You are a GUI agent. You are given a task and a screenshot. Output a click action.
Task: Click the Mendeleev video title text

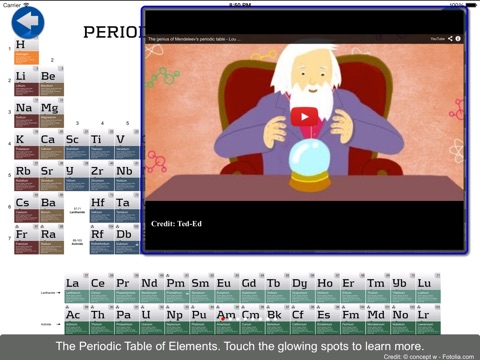[x=192, y=39]
